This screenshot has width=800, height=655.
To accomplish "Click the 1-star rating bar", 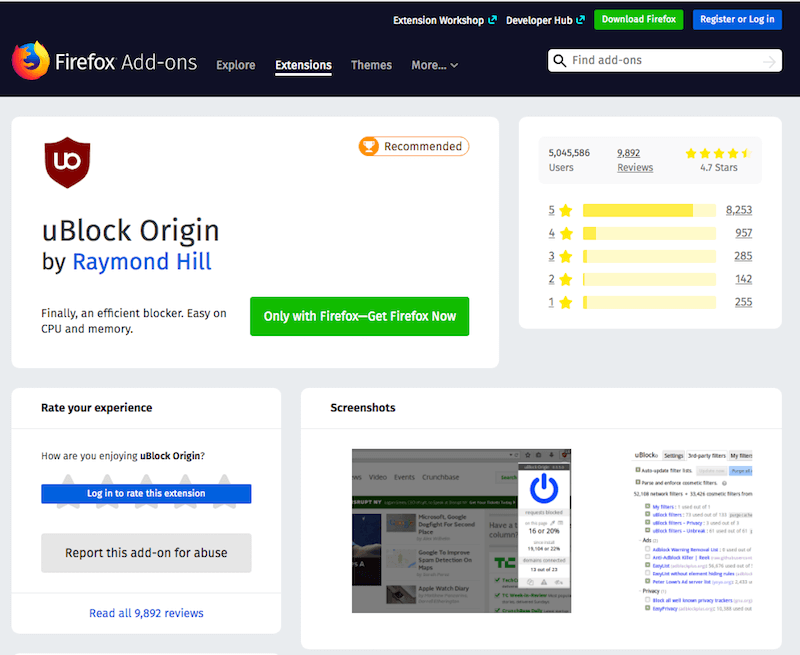I will pyautogui.click(x=649, y=303).
